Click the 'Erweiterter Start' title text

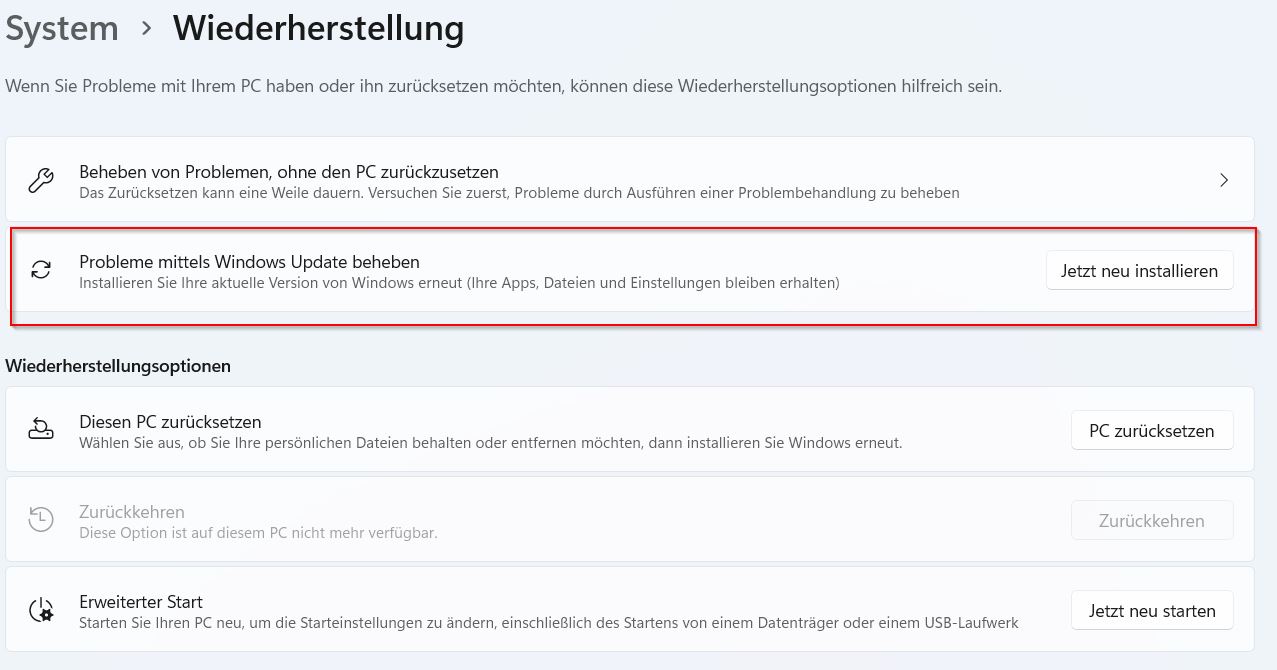[x=141, y=602]
